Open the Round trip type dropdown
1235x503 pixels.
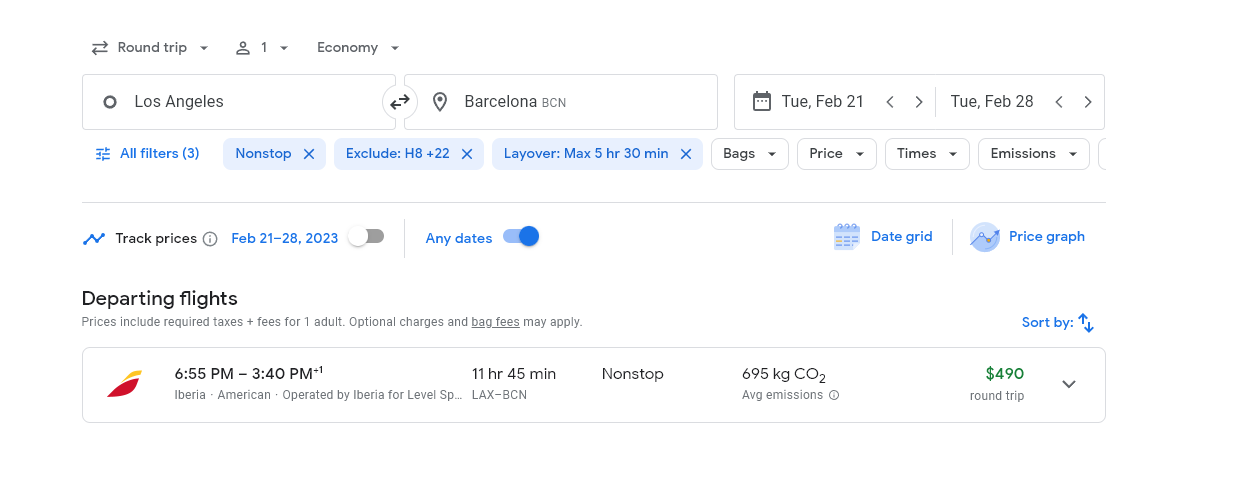(x=150, y=48)
